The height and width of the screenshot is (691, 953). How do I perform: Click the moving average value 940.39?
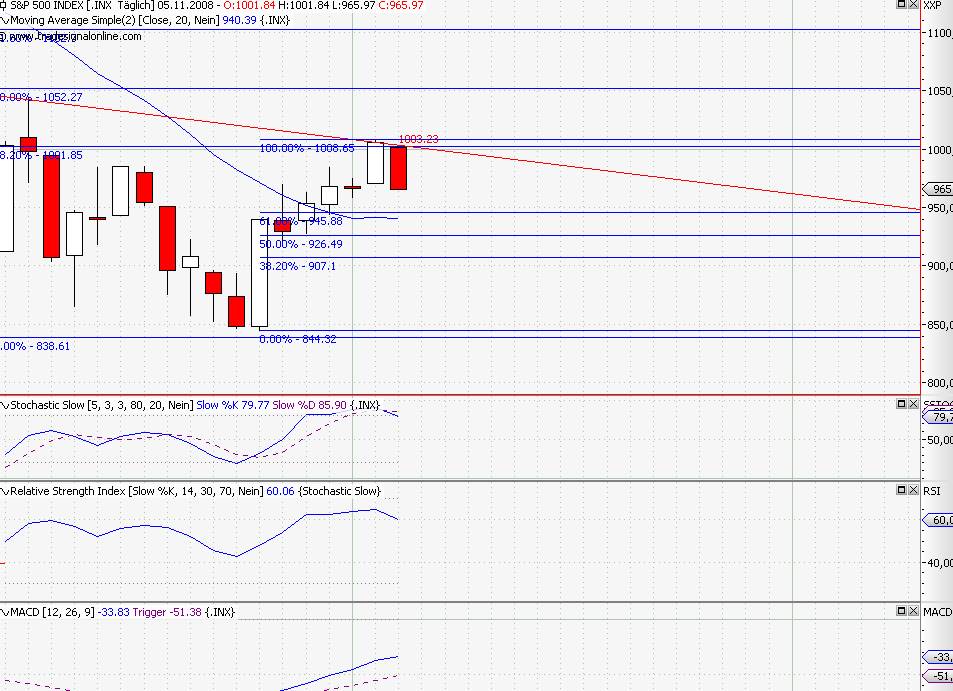(239, 20)
